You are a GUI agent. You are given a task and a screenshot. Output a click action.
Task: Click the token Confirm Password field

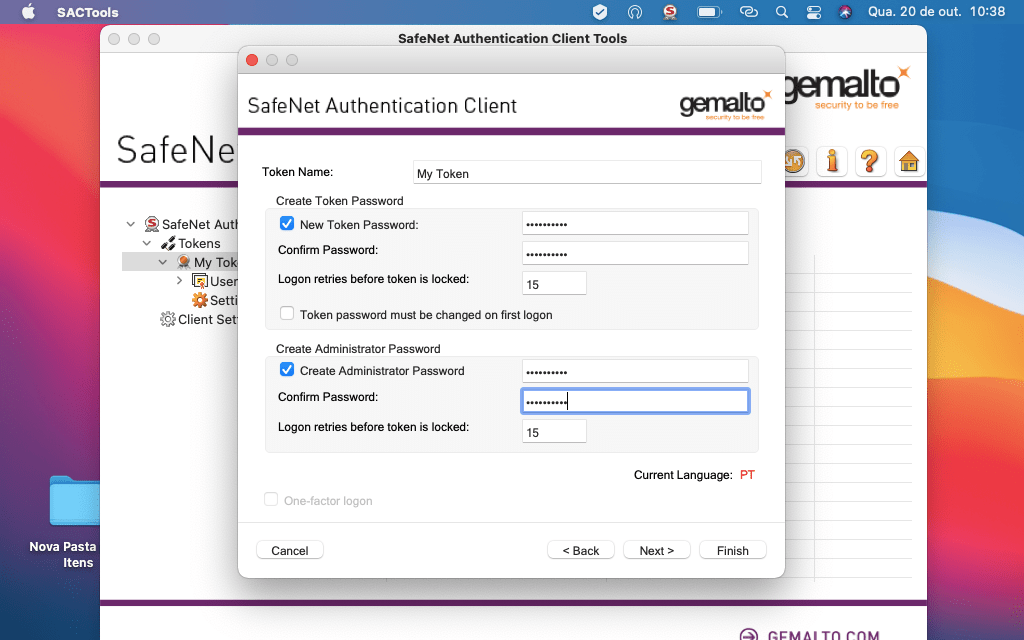click(x=635, y=253)
